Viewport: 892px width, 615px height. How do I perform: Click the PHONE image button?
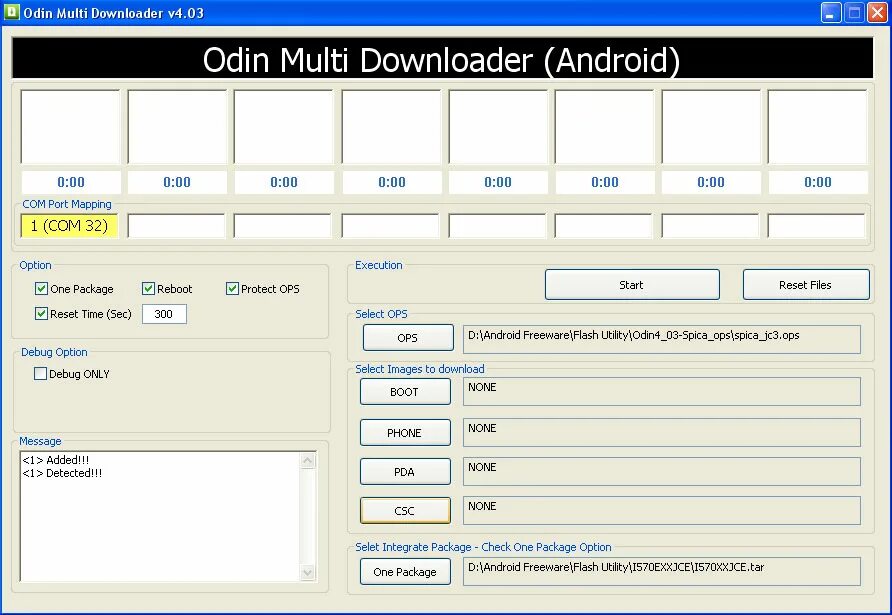(x=405, y=433)
